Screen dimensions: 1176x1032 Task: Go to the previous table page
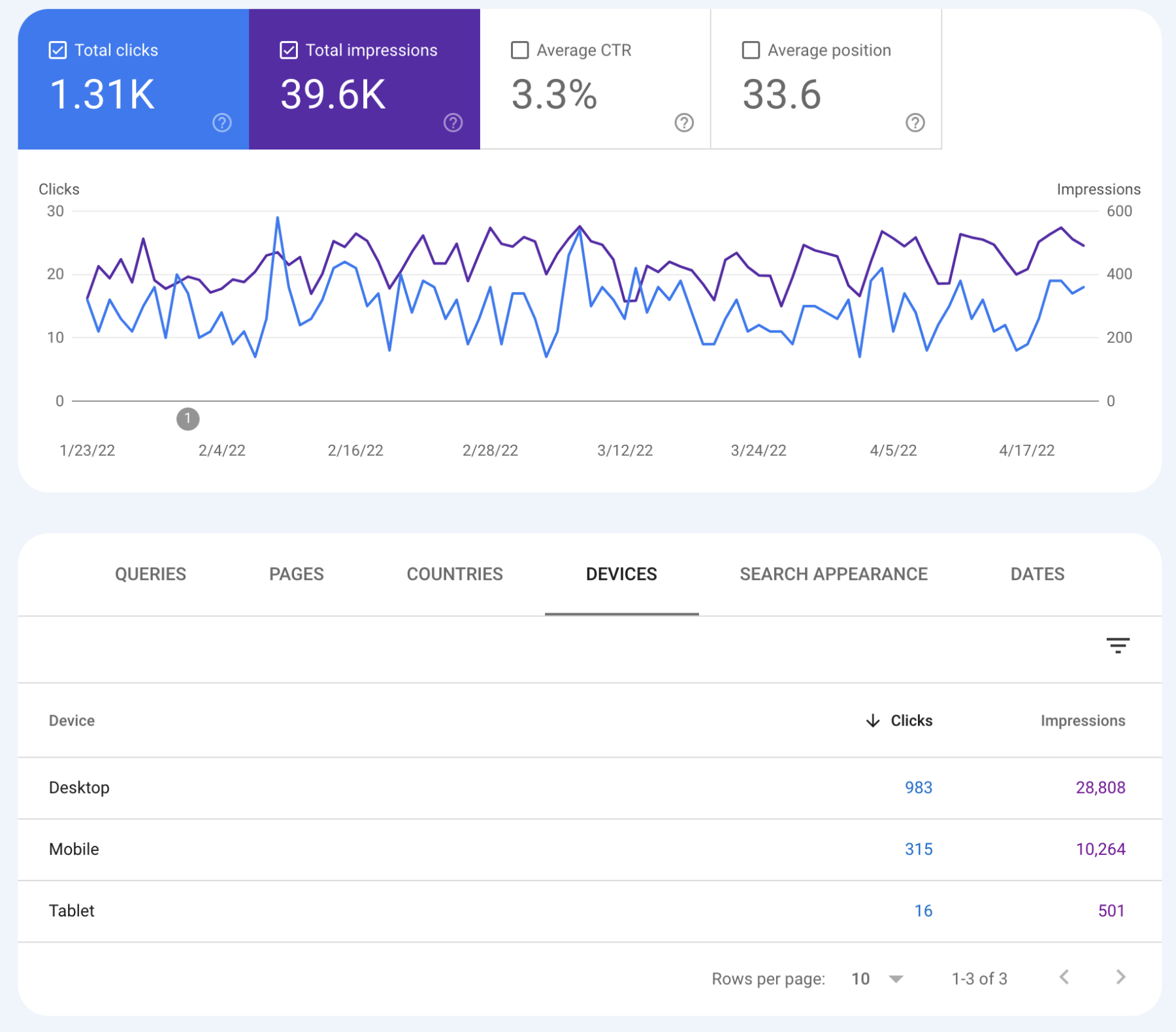point(1064,977)
